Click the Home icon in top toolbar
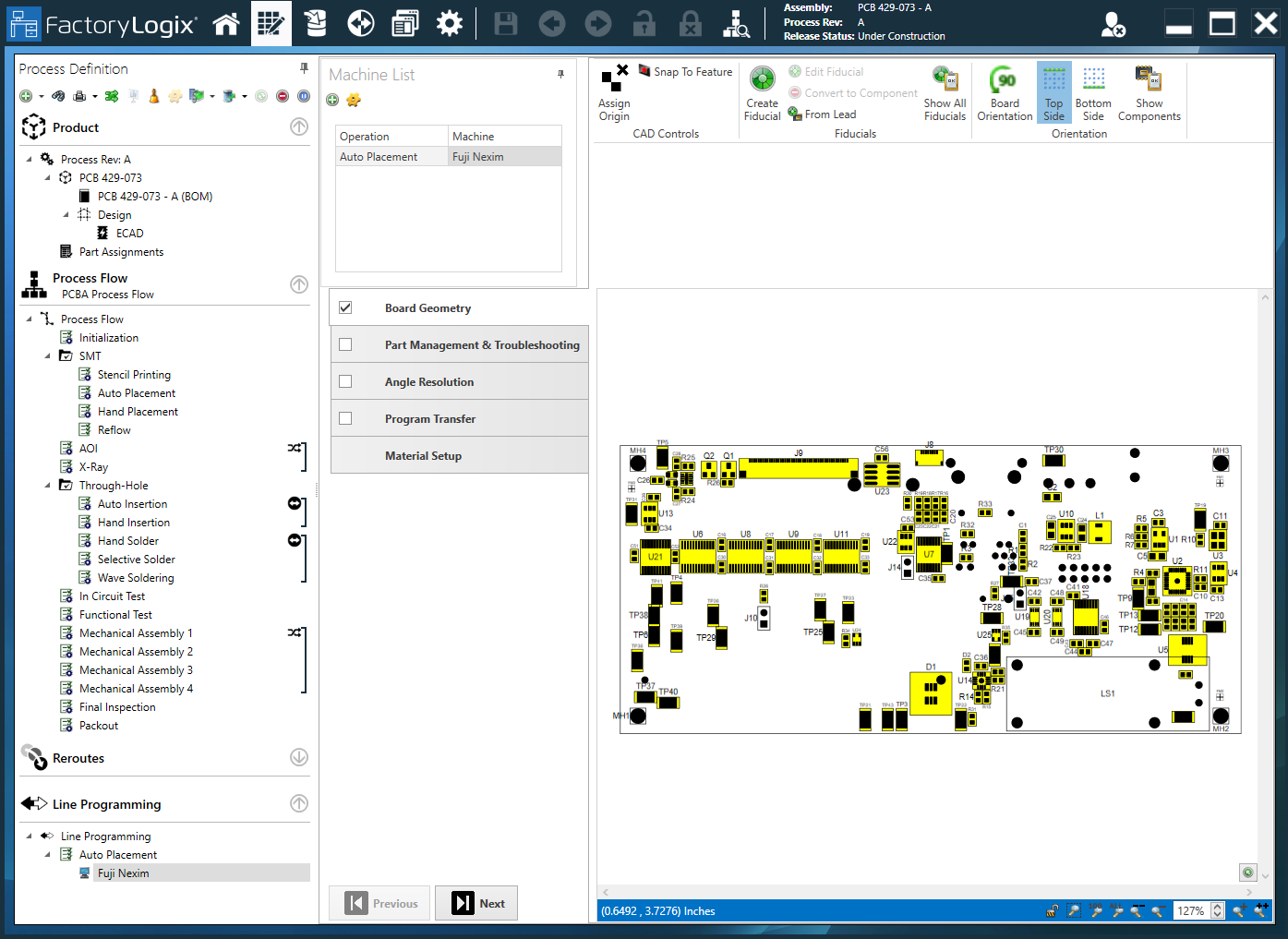 point(225,24)
